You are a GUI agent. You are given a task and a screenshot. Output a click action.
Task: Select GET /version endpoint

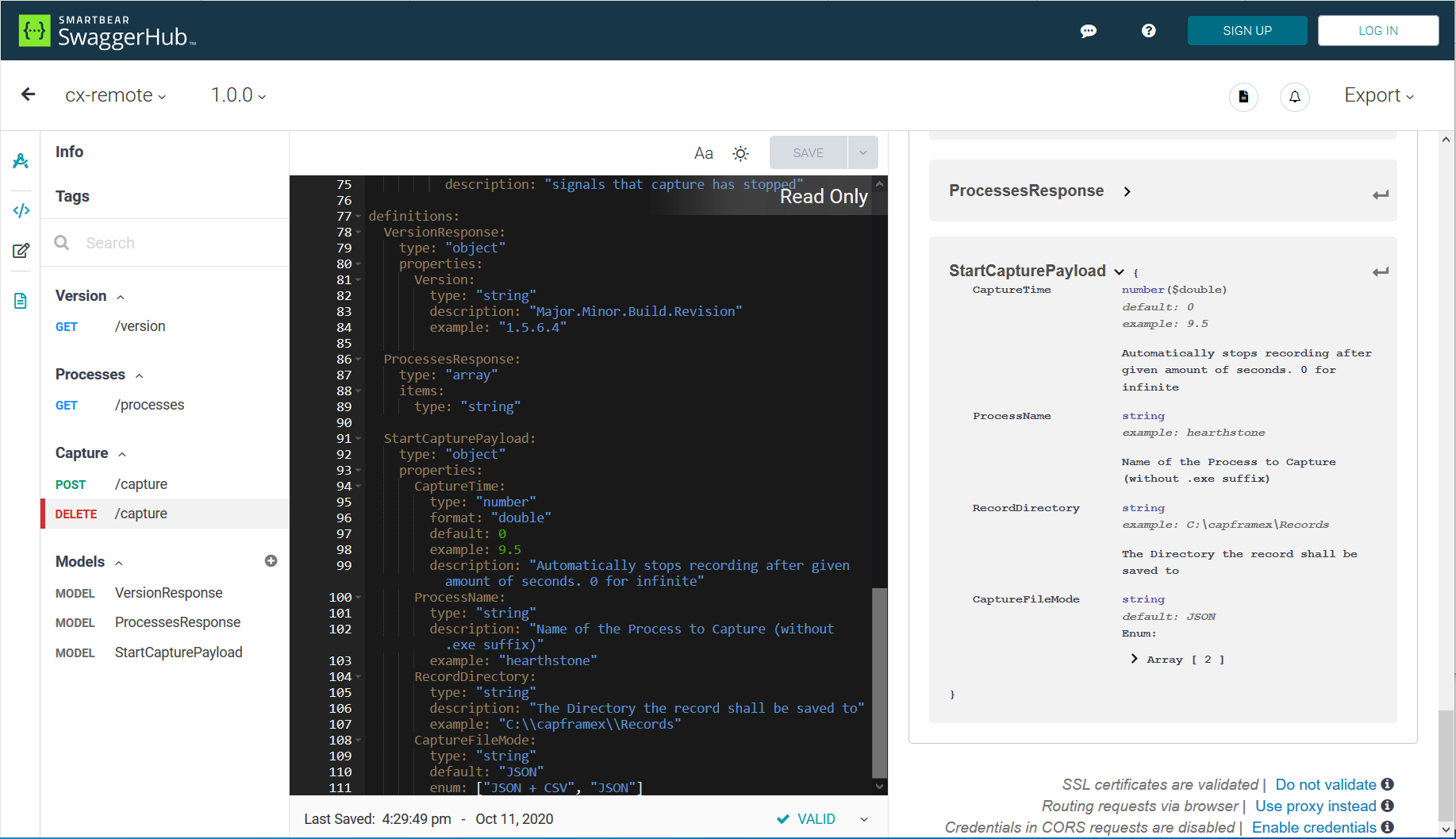(x=164, y=326)
